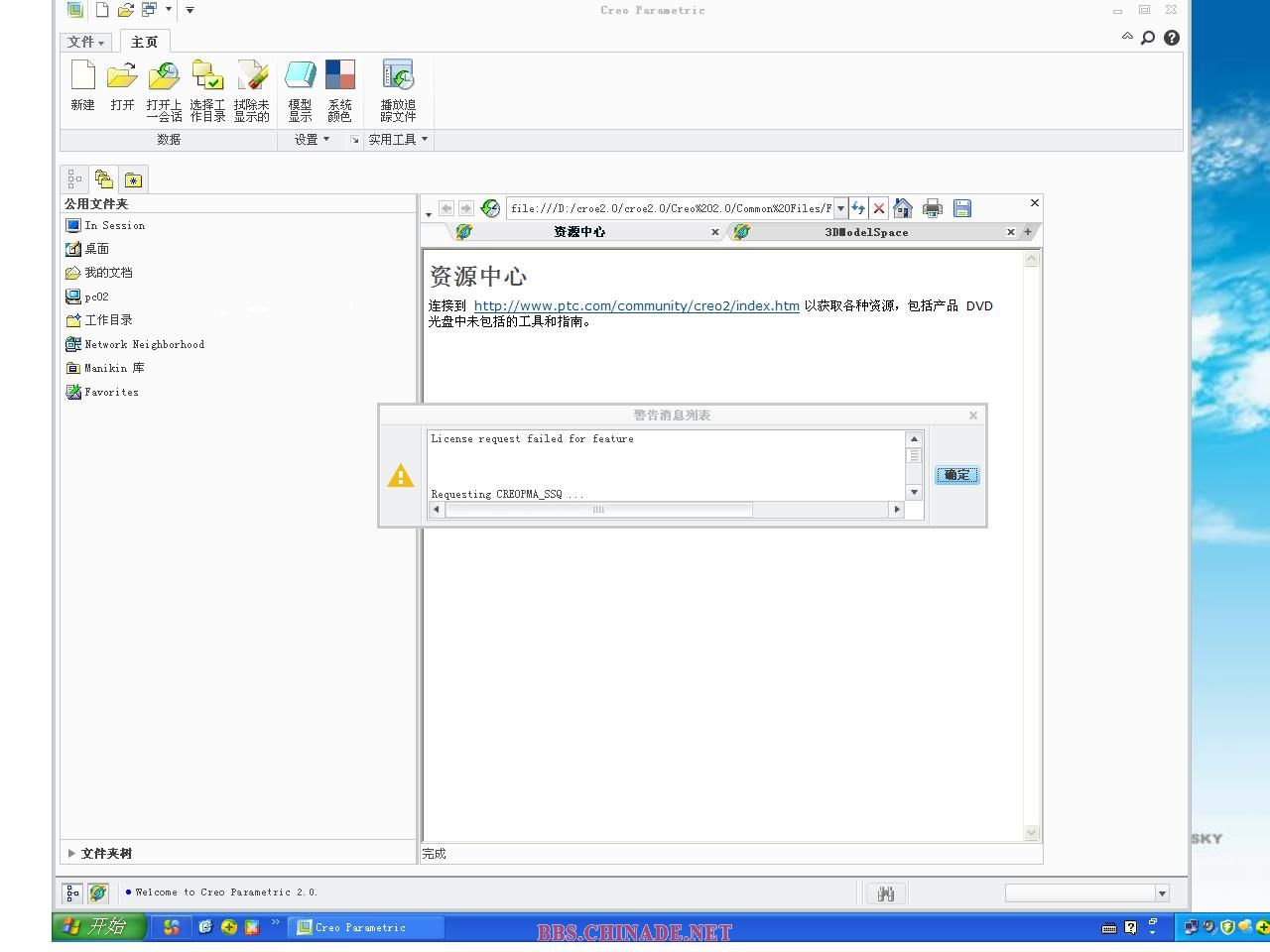
Task: Click browser Save icon
Action: 962,208
